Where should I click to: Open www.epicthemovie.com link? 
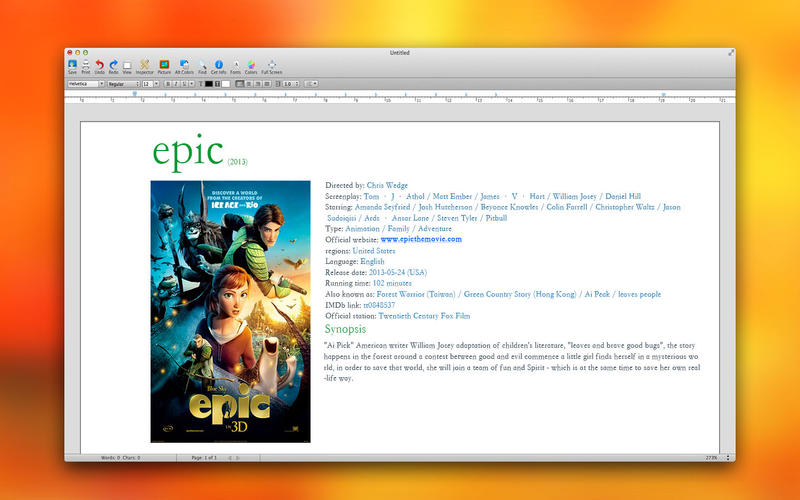(x=421, y=239)
